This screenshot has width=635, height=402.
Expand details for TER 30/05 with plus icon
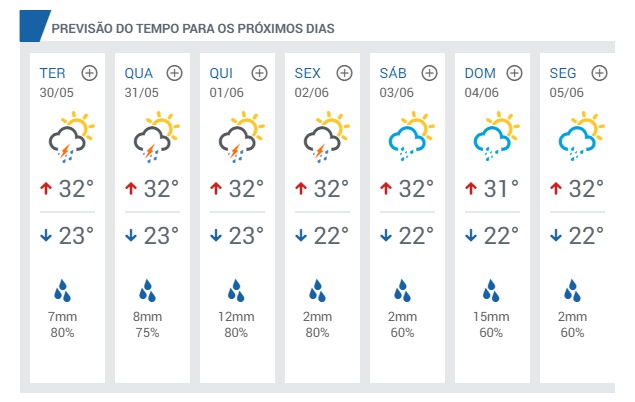pos(89,73)
